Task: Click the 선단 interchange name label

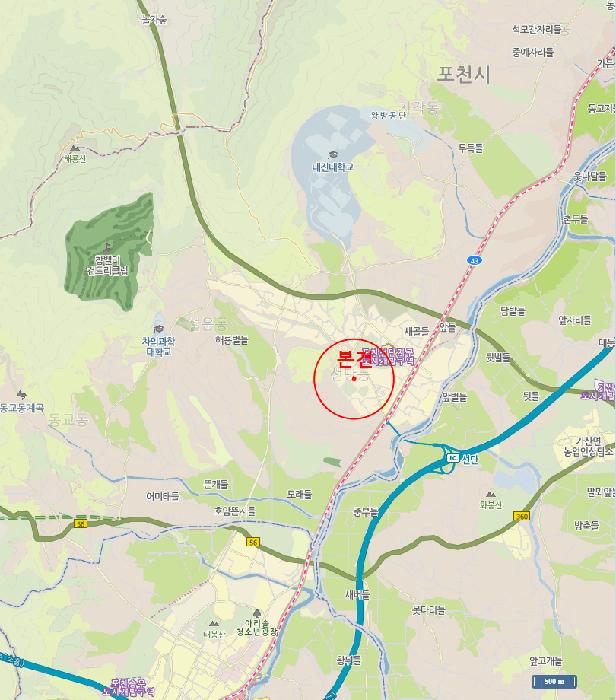Action: [470, 459]
